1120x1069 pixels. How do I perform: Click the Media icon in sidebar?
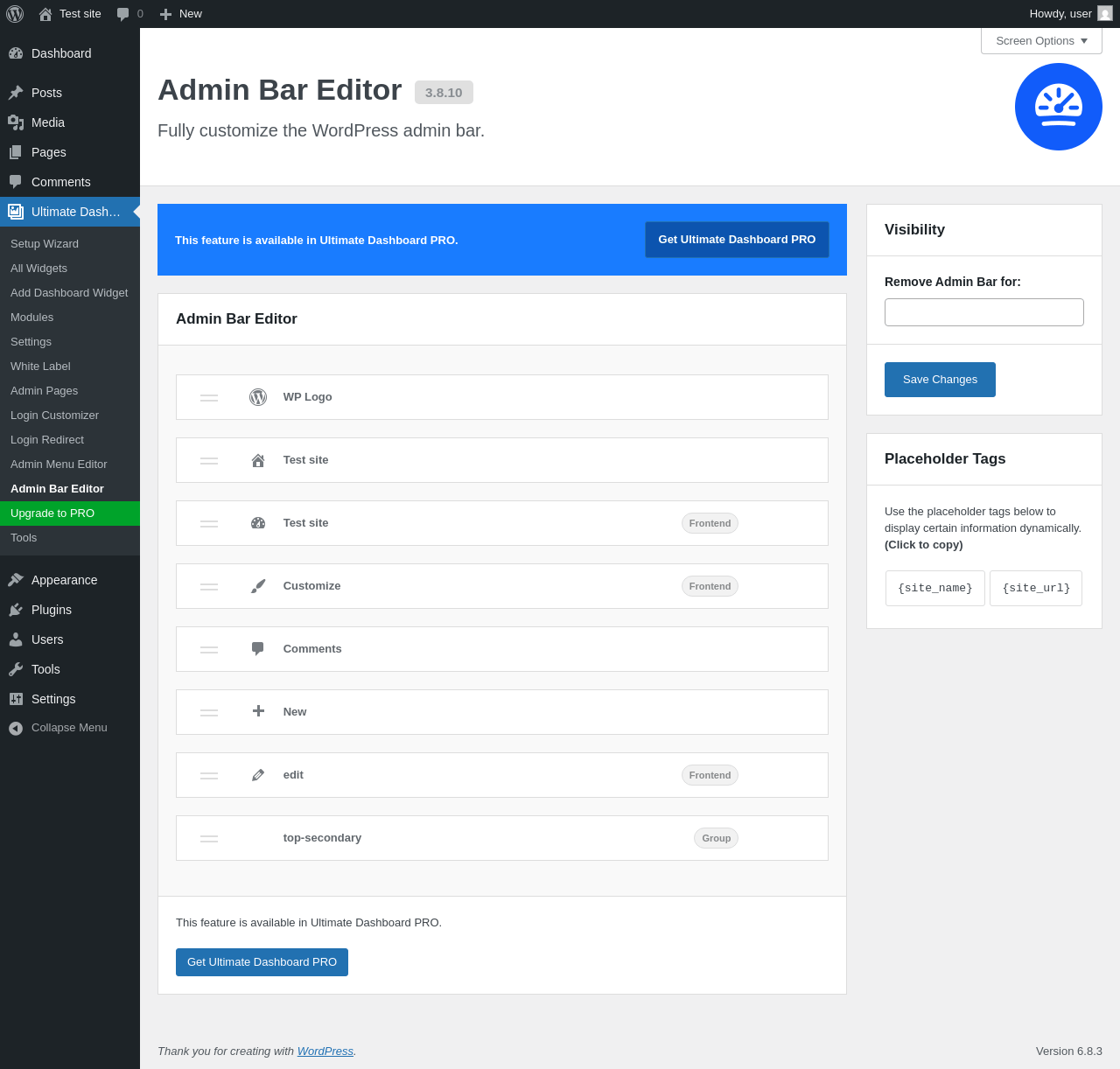16,122
